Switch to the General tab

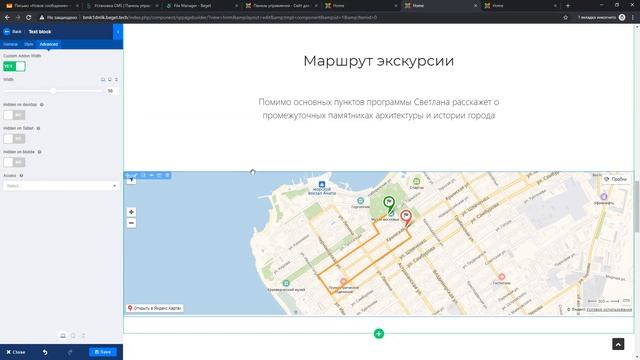coord(11,44)
